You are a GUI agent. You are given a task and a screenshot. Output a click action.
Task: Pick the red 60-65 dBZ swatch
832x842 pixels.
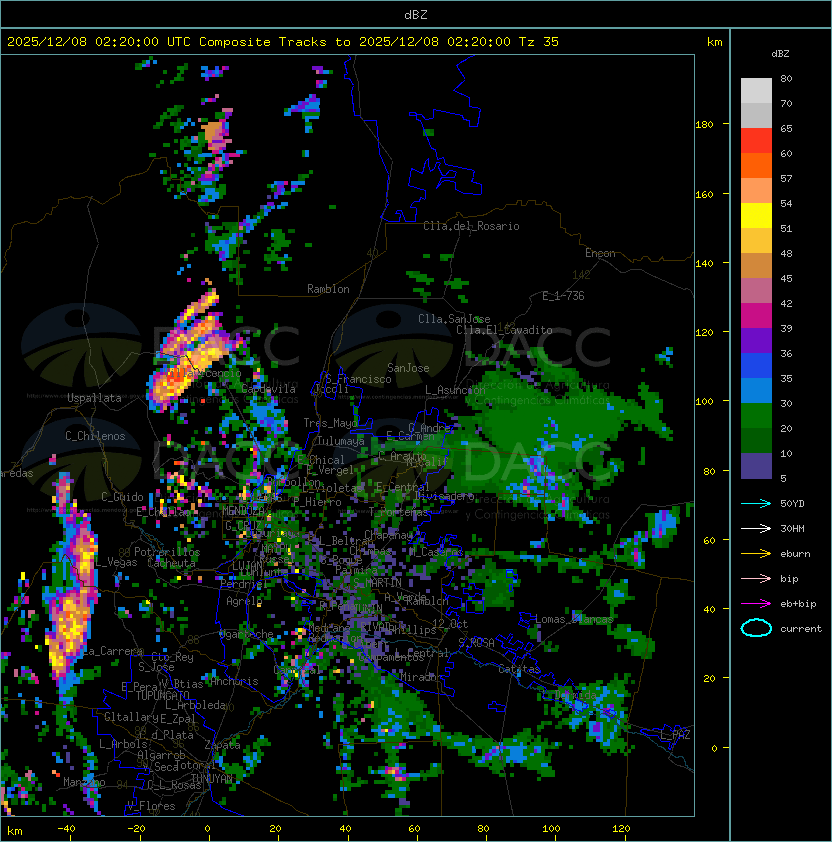[x=756, y=141]
